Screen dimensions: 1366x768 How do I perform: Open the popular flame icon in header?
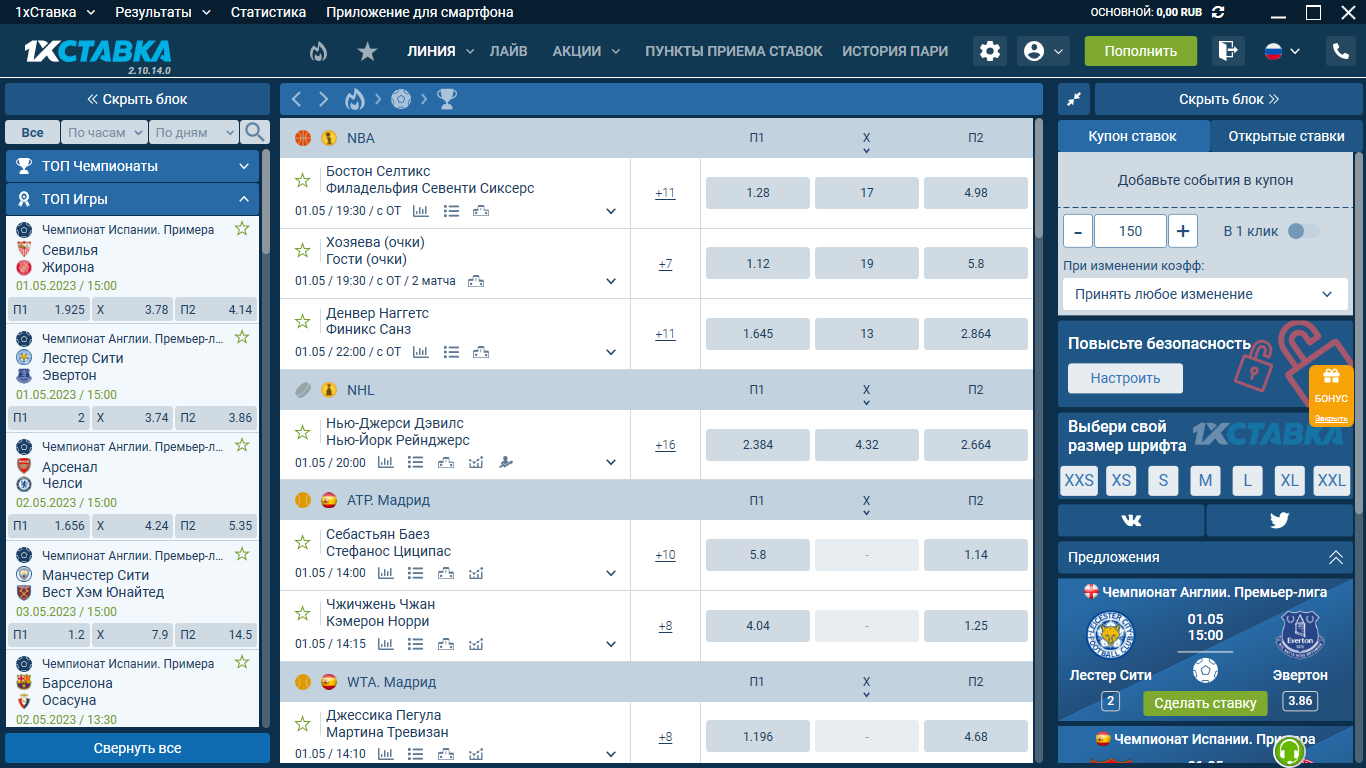(318, 51)
